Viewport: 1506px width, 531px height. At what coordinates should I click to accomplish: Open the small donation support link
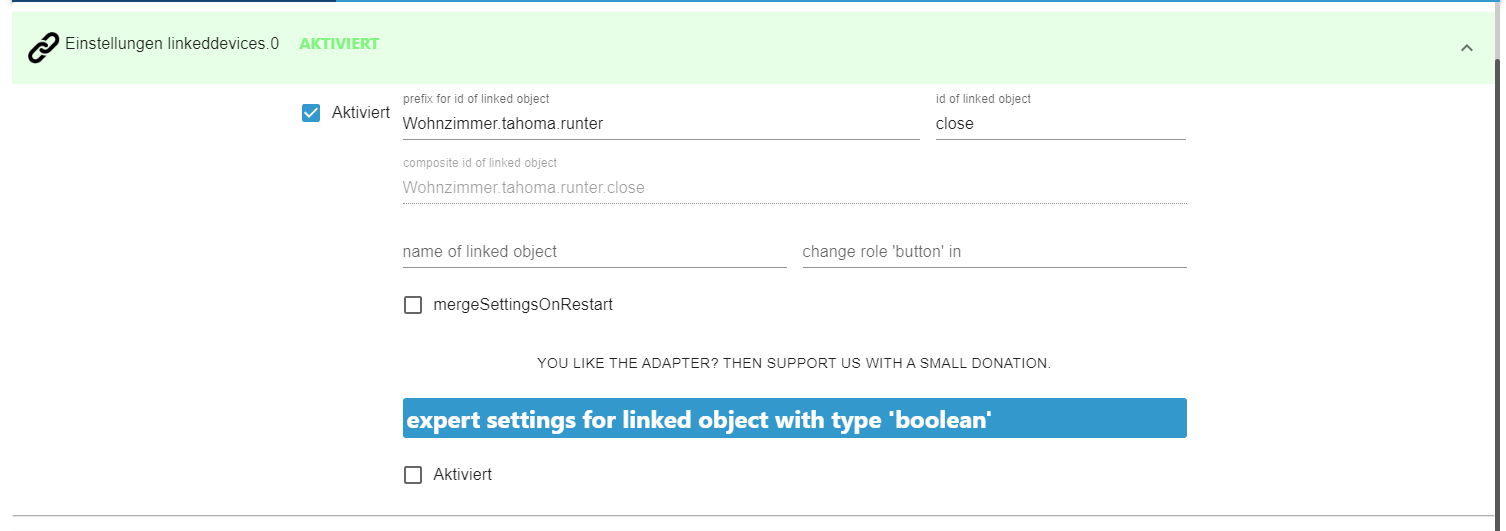tap(794, 364)
